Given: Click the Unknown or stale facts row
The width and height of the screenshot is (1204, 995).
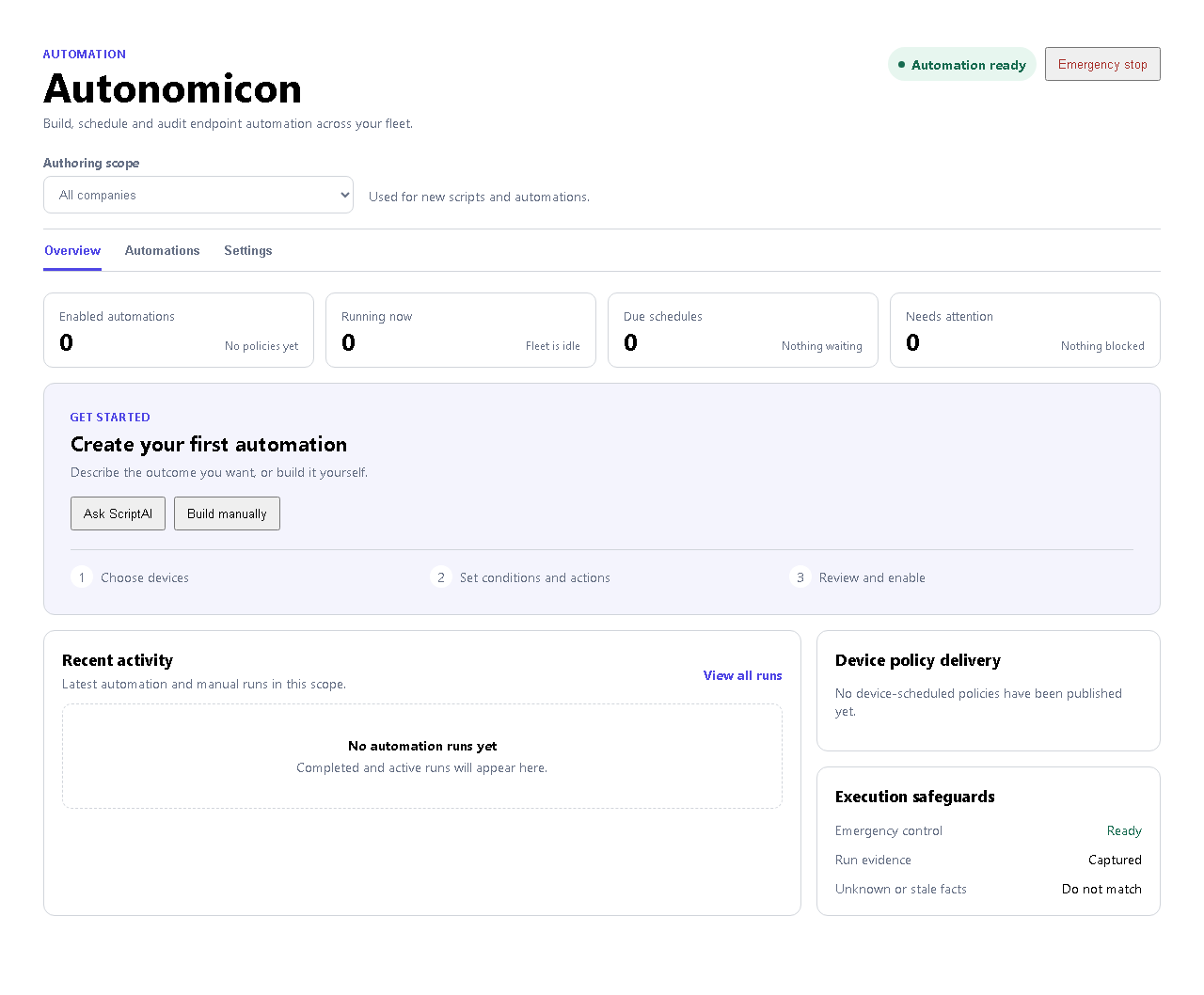Looking at the screenshot, I should tap(989, 889).
